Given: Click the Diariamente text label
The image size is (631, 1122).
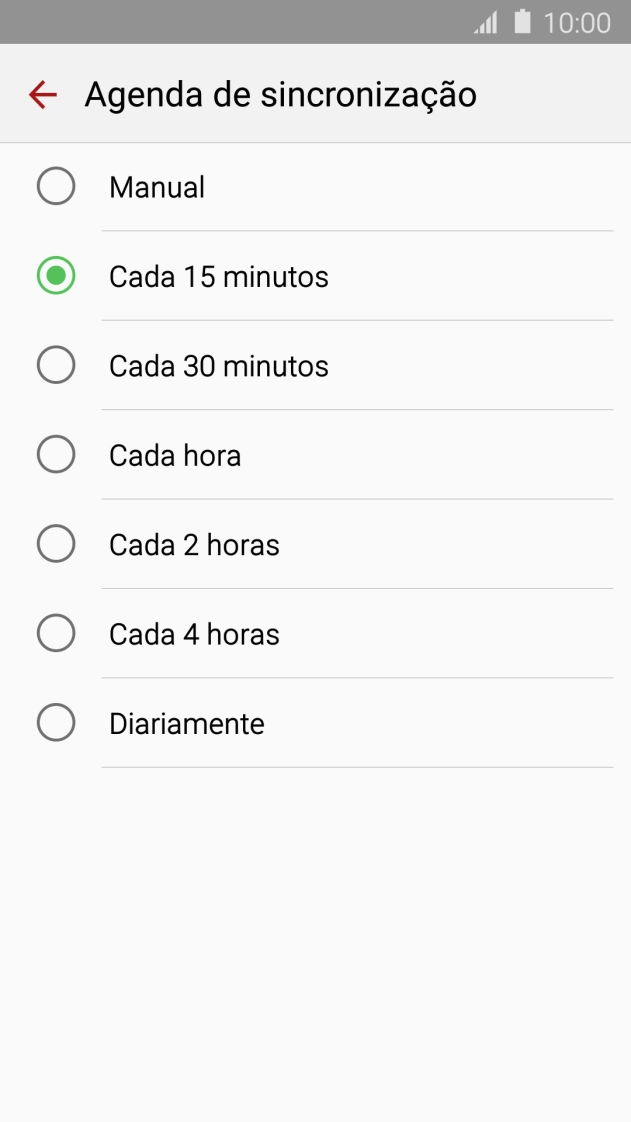Looking at the screenshot, I should 188,722.
